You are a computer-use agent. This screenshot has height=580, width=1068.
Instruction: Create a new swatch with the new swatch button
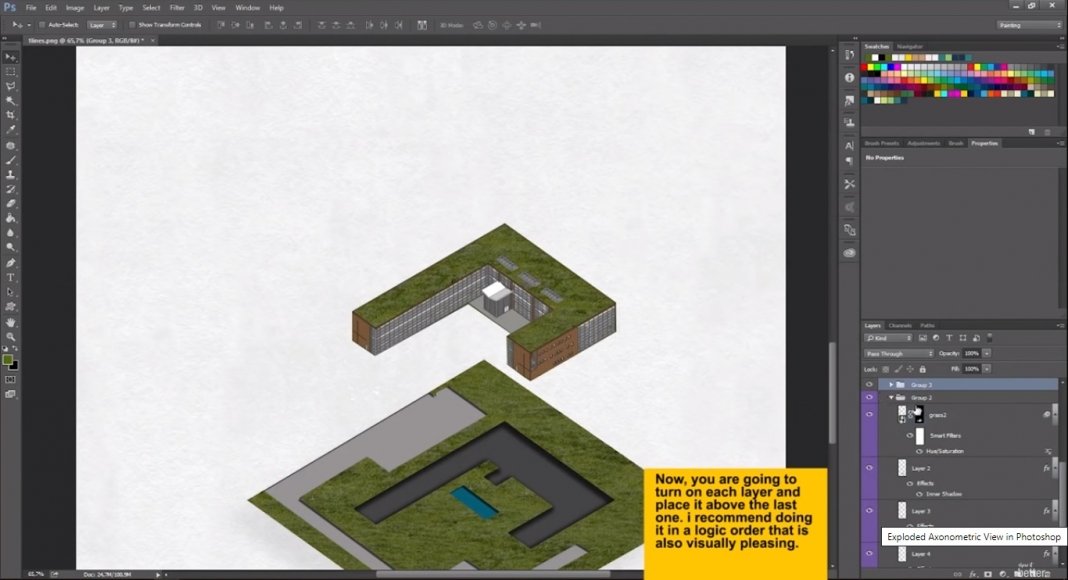tap(1031, 132)
